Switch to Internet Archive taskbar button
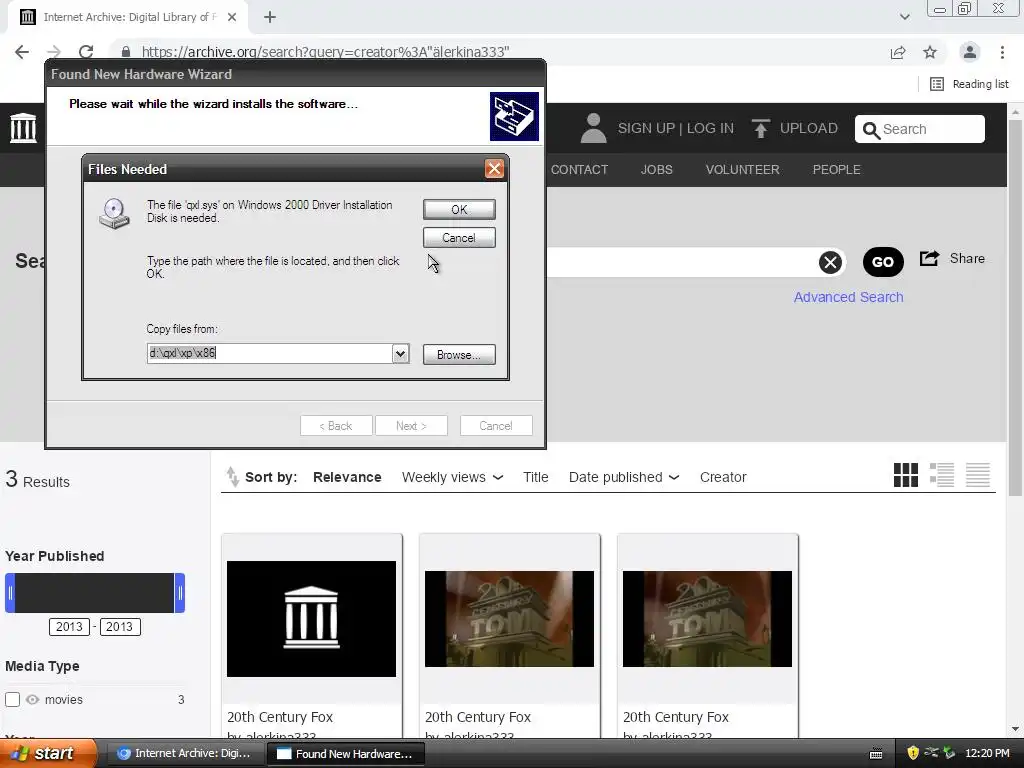 coord(184,754)
